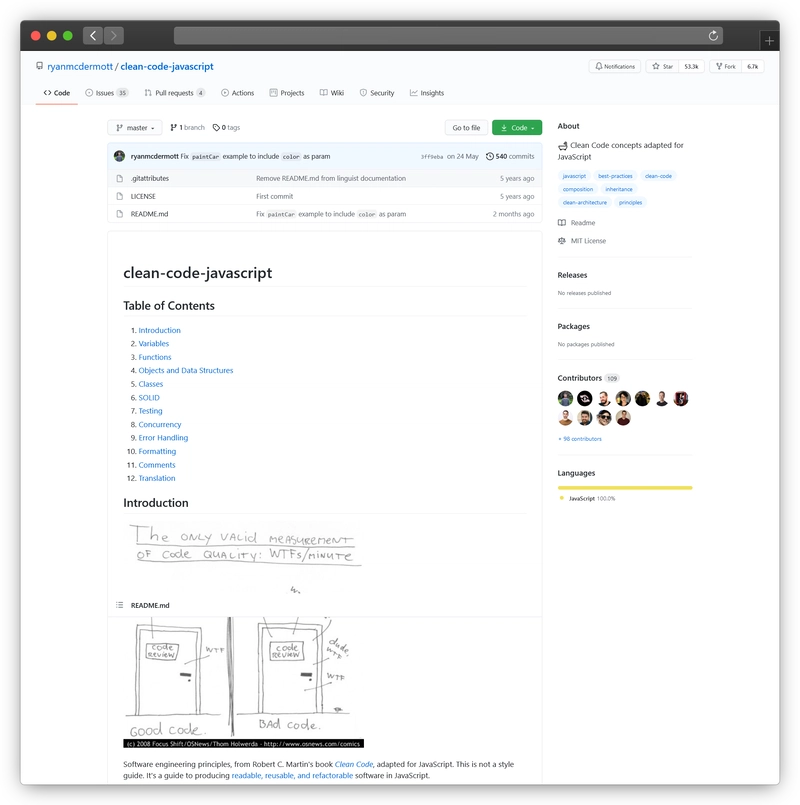The image size is (800, 805).
Task: Switch to the Security tab
Action: [x=377, y=93]
